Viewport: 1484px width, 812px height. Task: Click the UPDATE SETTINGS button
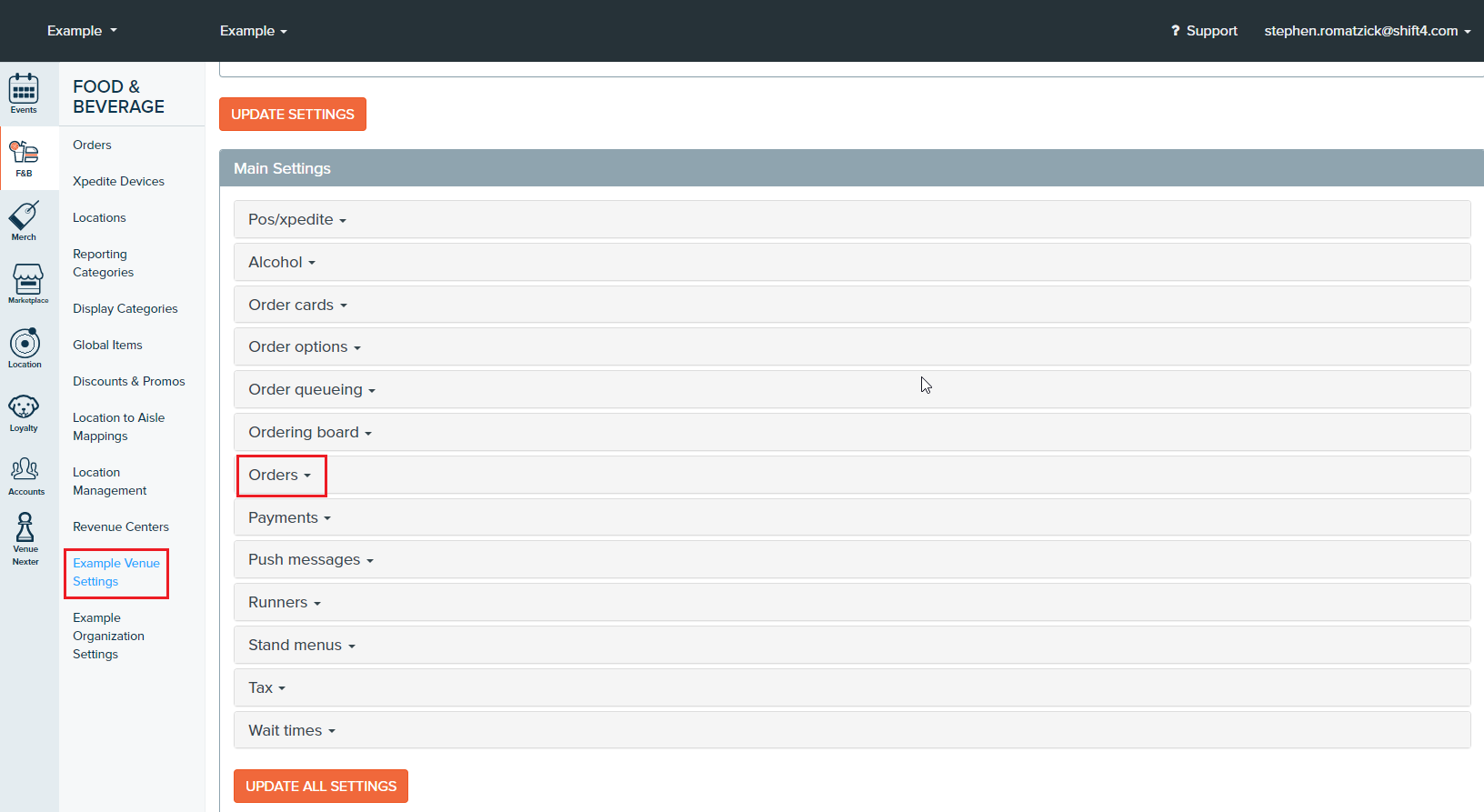[x=293, y=115]
